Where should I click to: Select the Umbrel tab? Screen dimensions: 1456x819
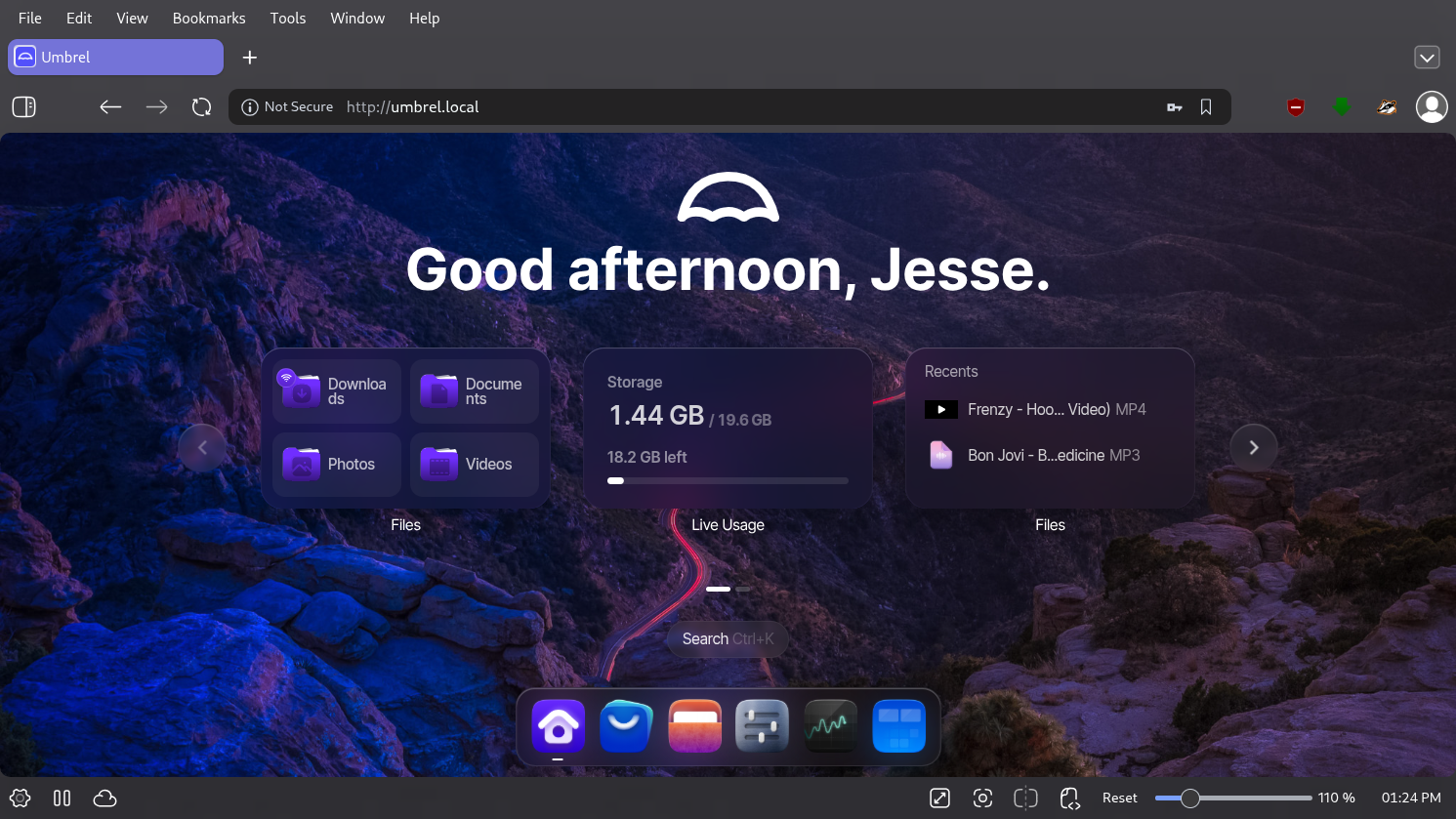[x=115, y=57]
